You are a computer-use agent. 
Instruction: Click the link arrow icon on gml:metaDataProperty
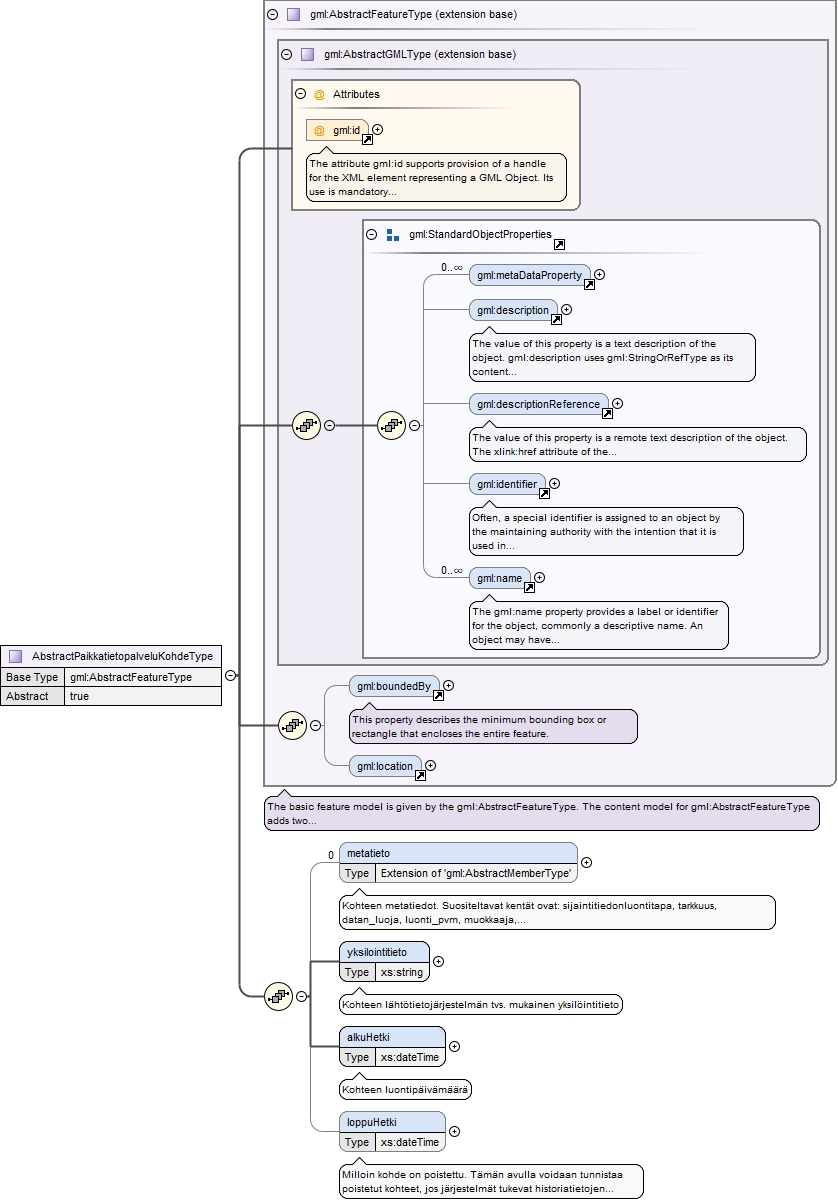click(x=589, y=285)
